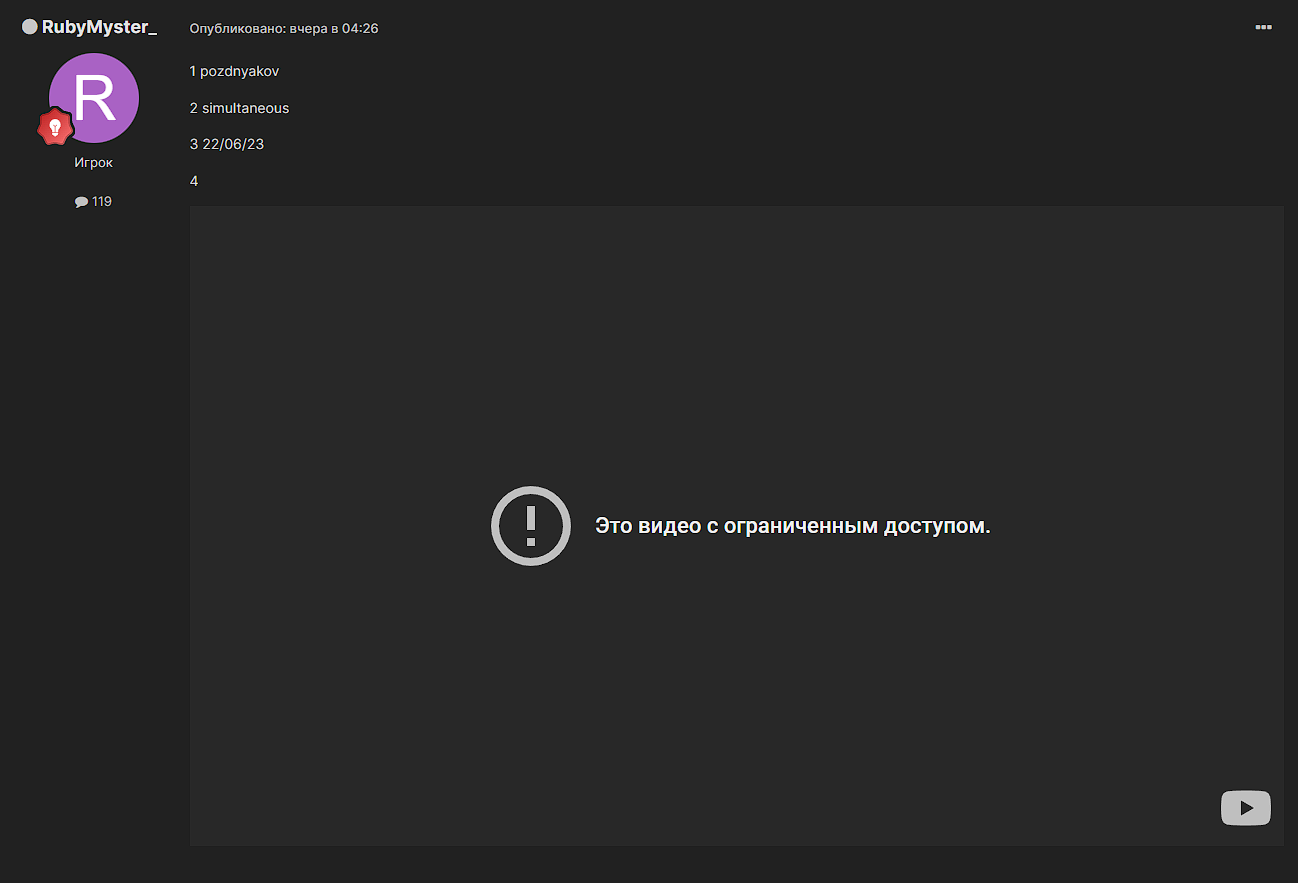This screenshot has width=1298, height=883.
Task: Click the exclamation warning icon in the player
Action: (530, 526)
